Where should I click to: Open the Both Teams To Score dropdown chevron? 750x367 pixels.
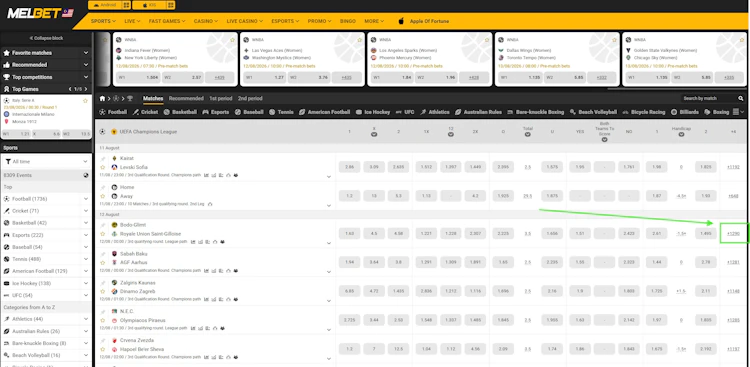click(605, 140)
